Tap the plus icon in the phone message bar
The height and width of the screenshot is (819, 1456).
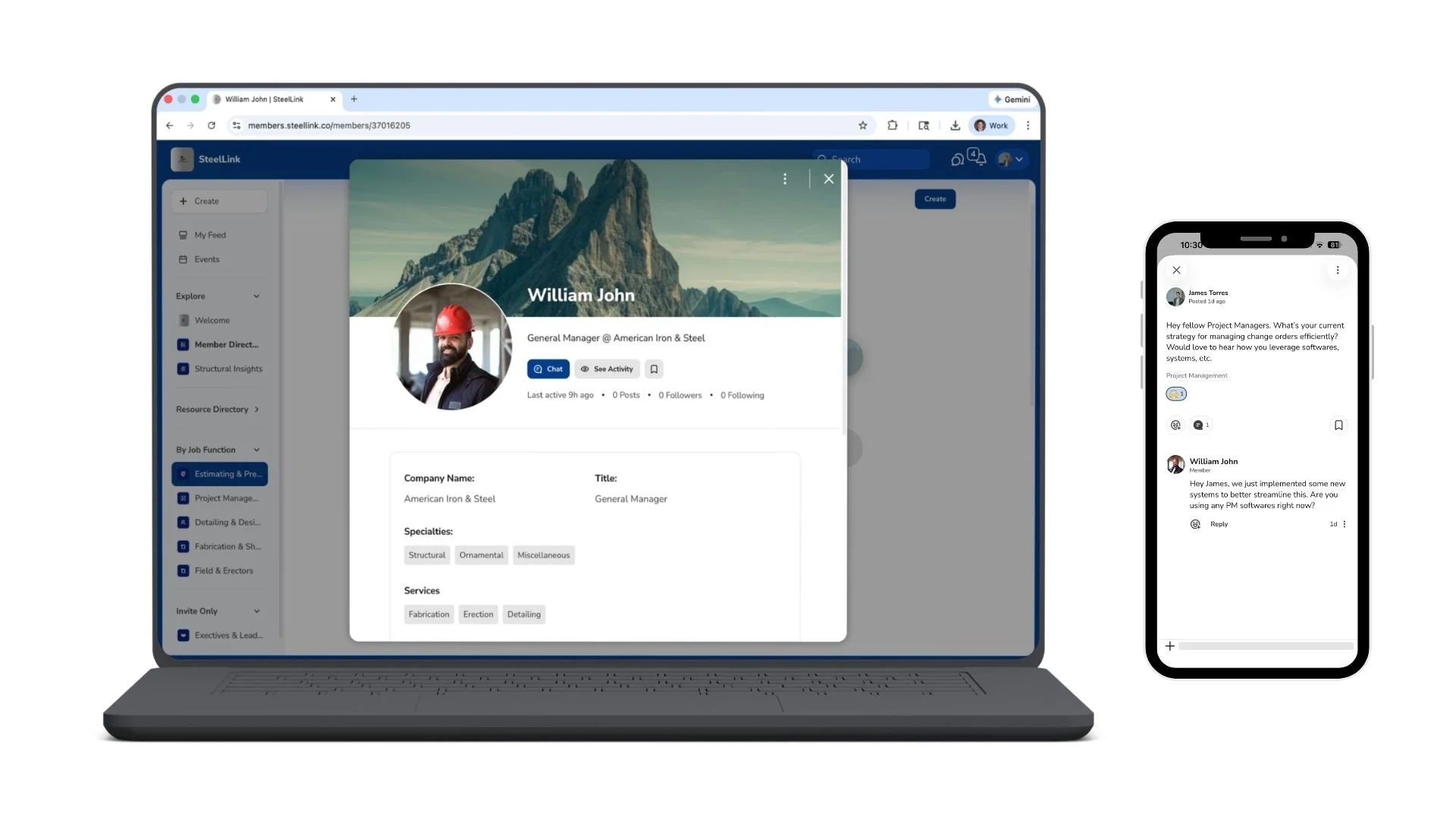(x=1170, y=646)
